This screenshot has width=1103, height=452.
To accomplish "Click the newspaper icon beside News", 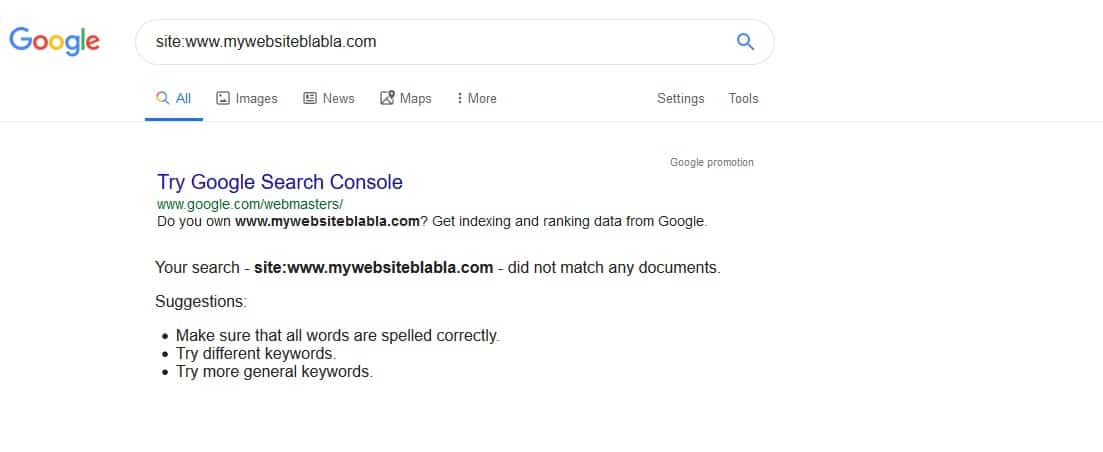I will point(310,98).
